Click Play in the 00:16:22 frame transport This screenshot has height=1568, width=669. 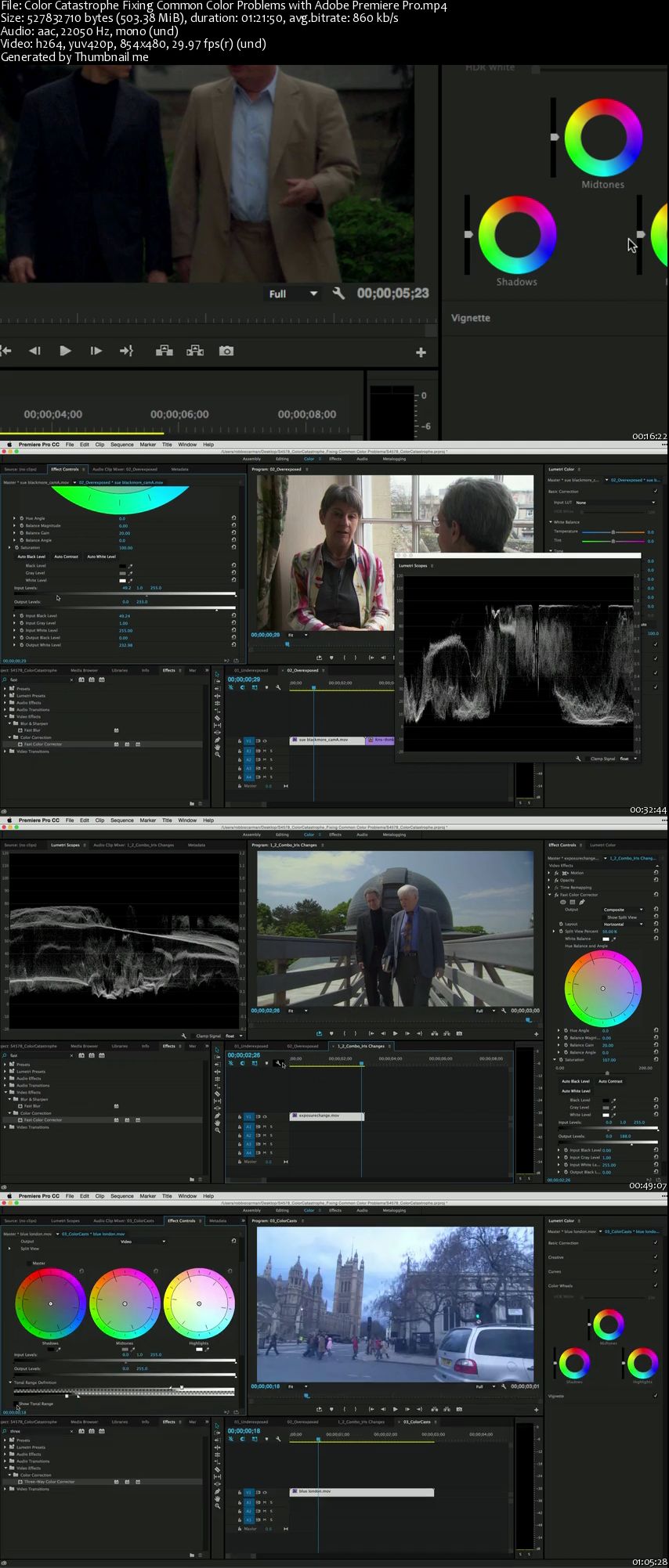[66, 351]
